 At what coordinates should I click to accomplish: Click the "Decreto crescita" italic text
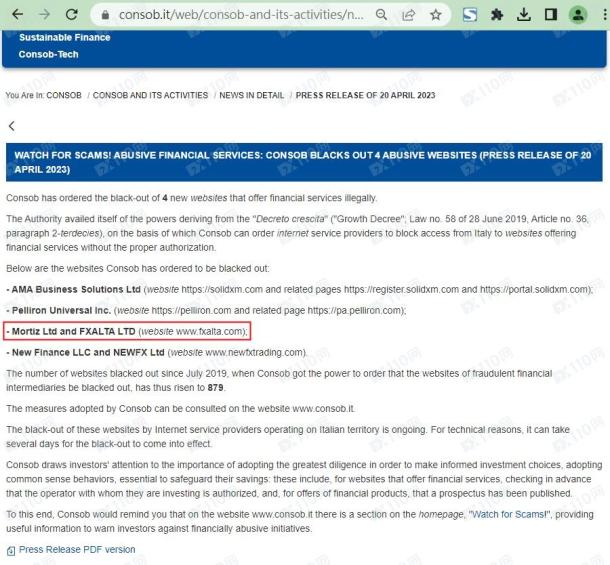(x=290, y=219)
